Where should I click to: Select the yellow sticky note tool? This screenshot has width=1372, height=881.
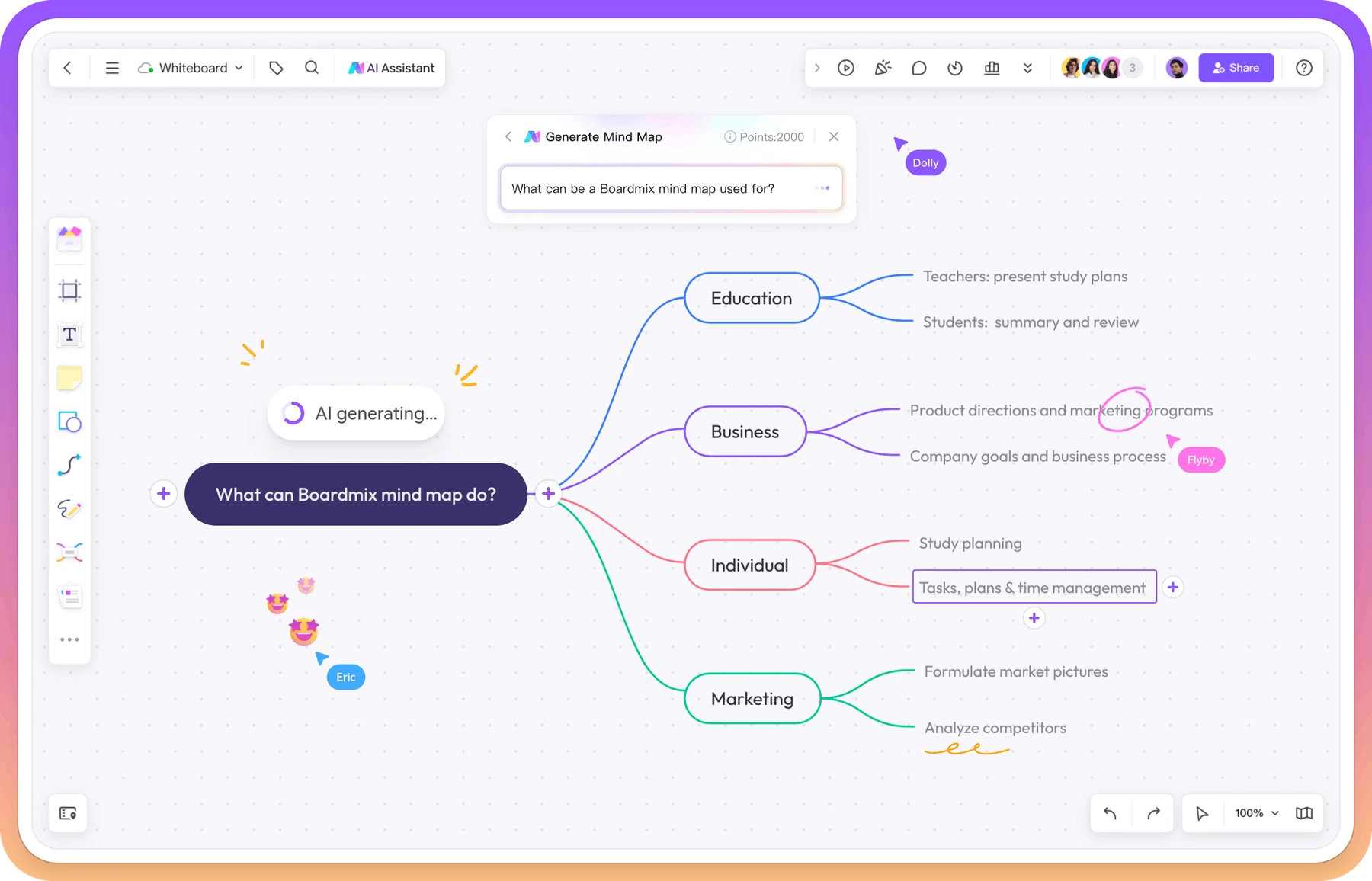[x=69, y=378]
